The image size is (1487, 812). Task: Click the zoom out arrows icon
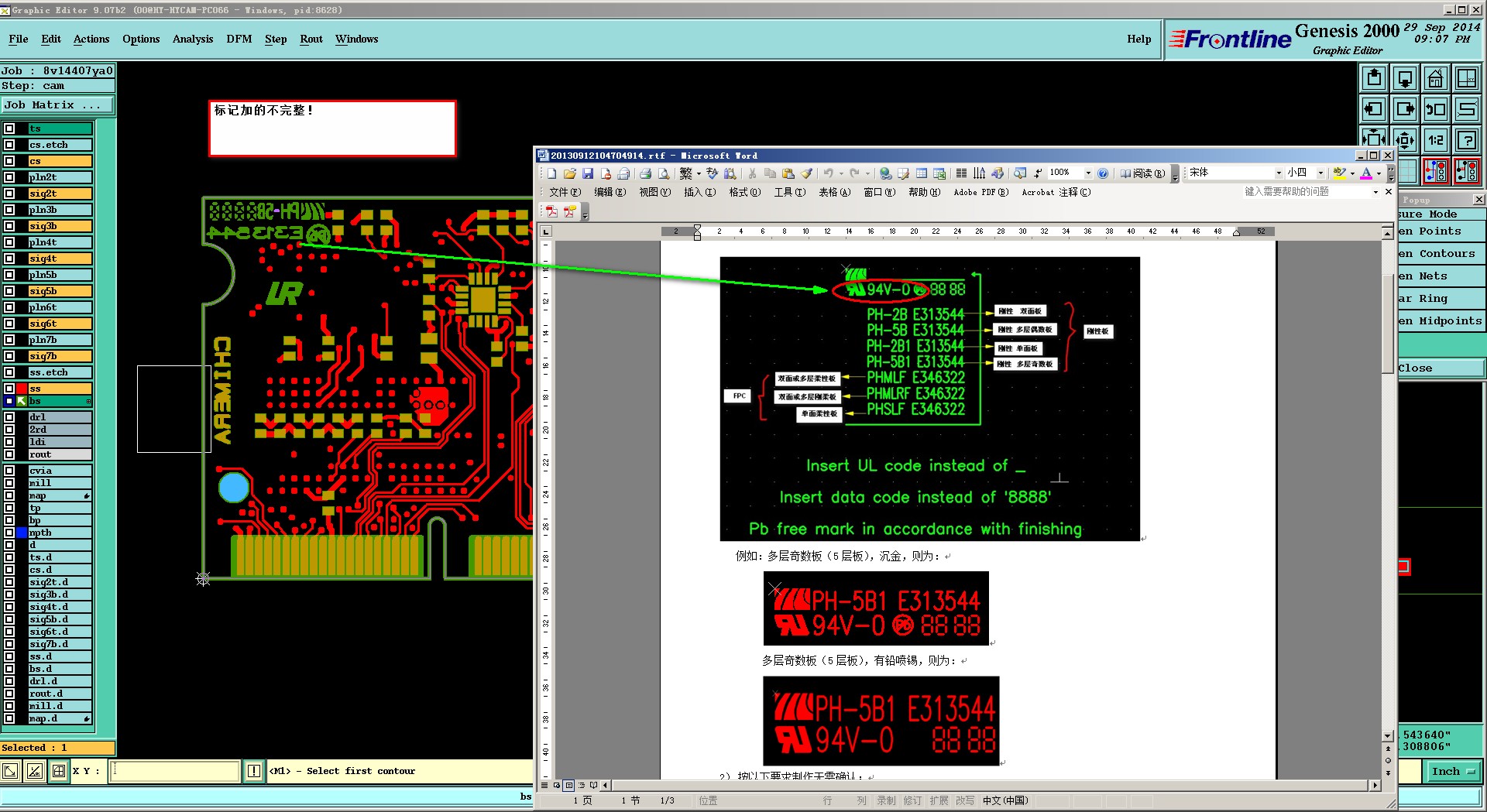(1405, 140)
